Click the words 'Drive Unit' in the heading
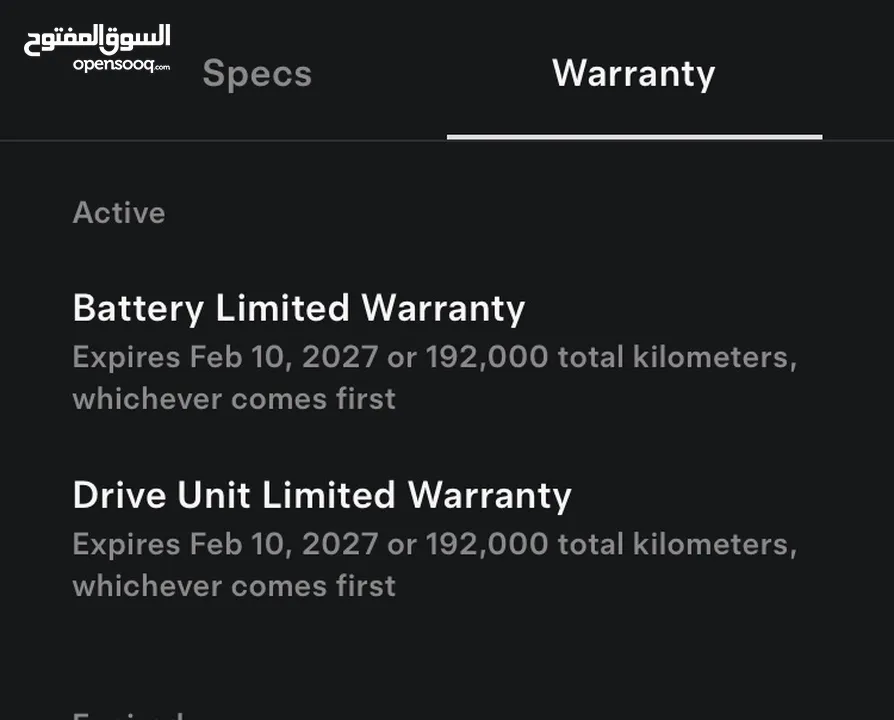The height and width of the screenshot is (720, 894). (161, 495)
